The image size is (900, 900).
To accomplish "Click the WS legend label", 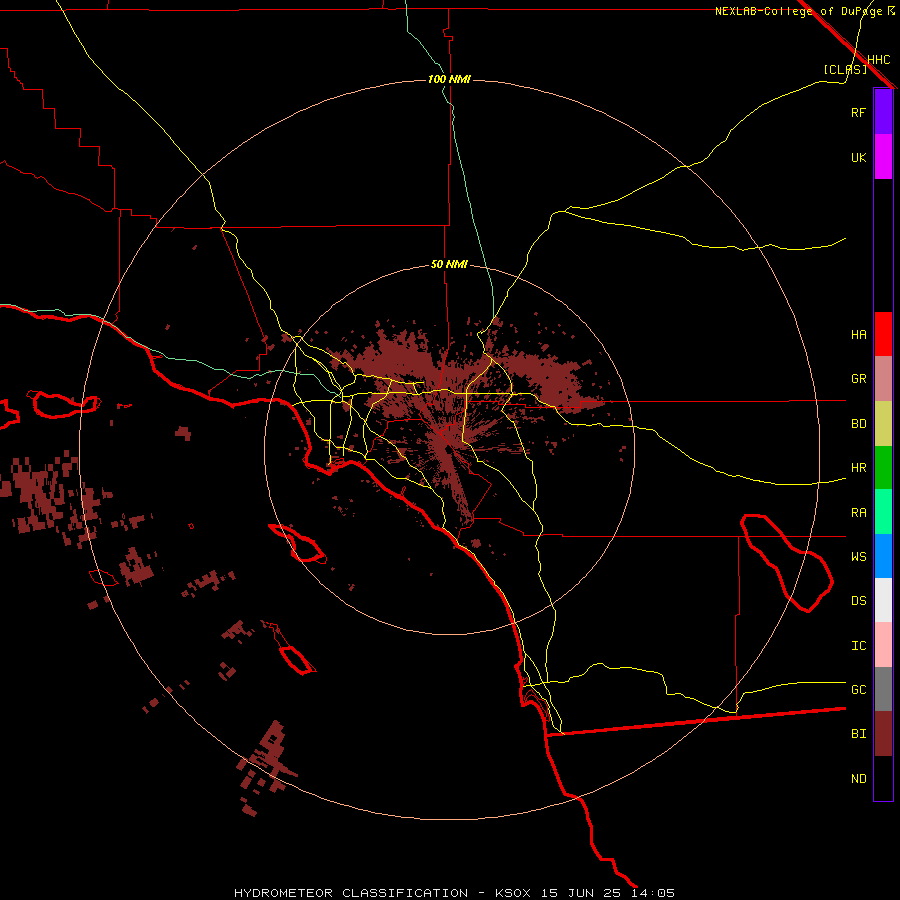I will pos(858,556).
